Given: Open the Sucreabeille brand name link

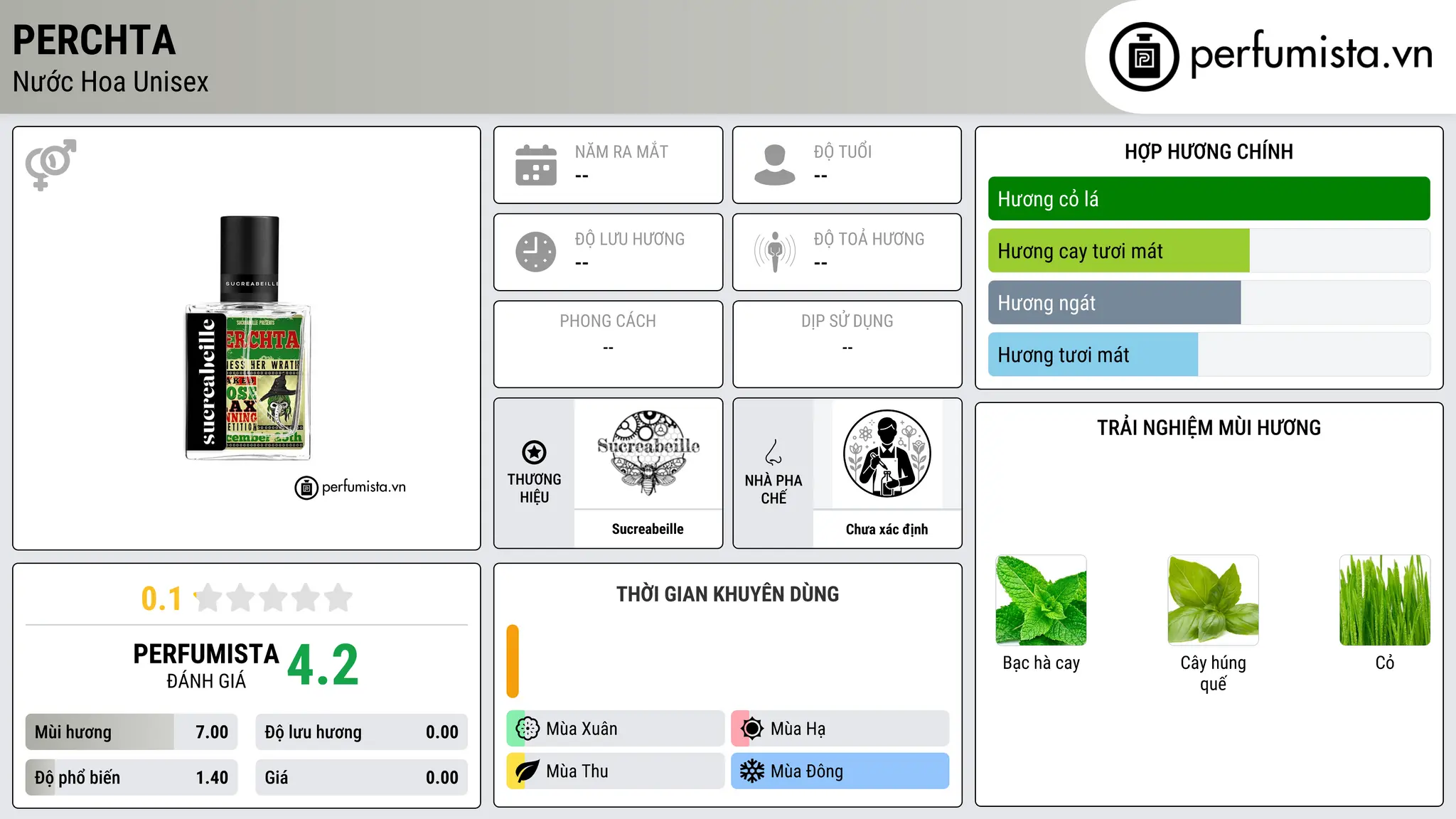Looking at the screenshot, I should 648,529.
